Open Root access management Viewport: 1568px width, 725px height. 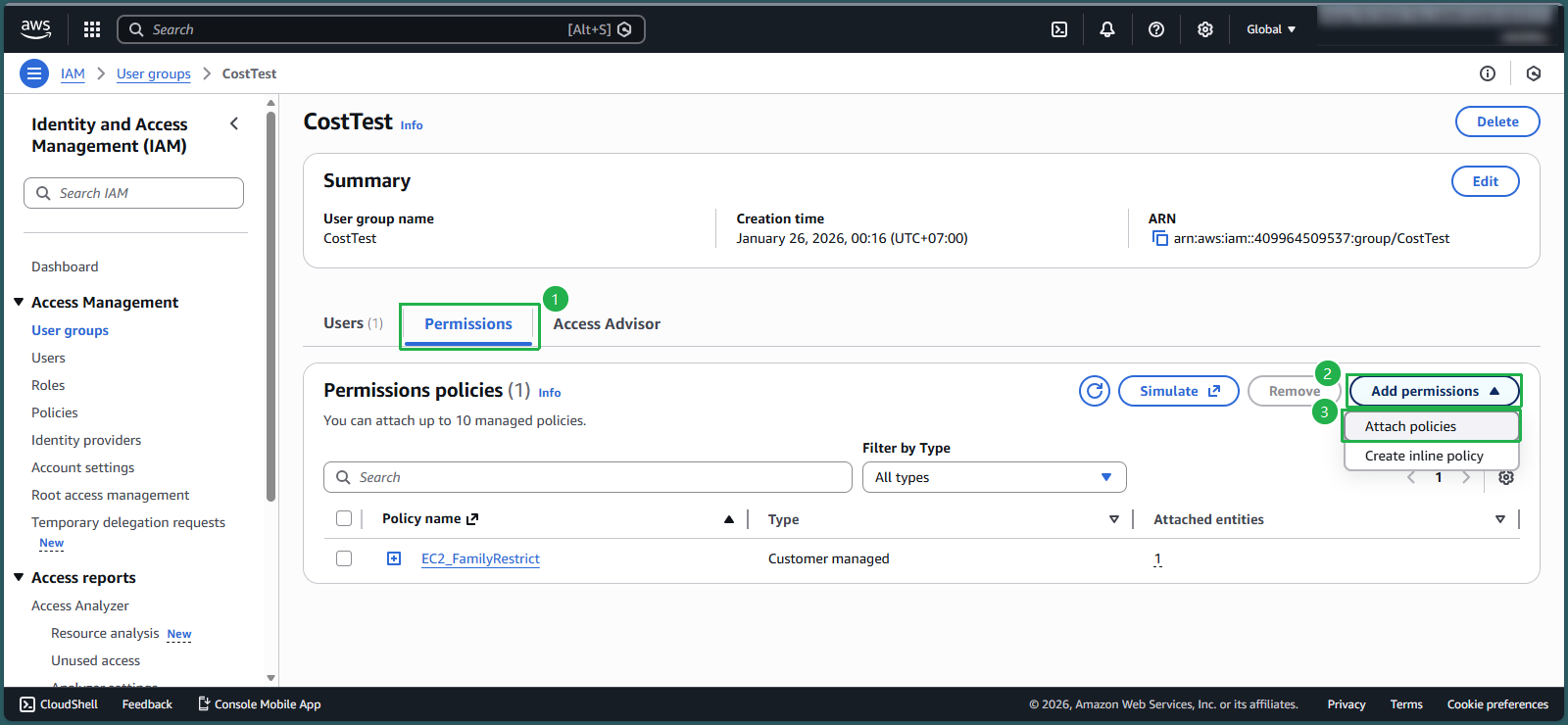pyautogui.click(x=111, y=495)
